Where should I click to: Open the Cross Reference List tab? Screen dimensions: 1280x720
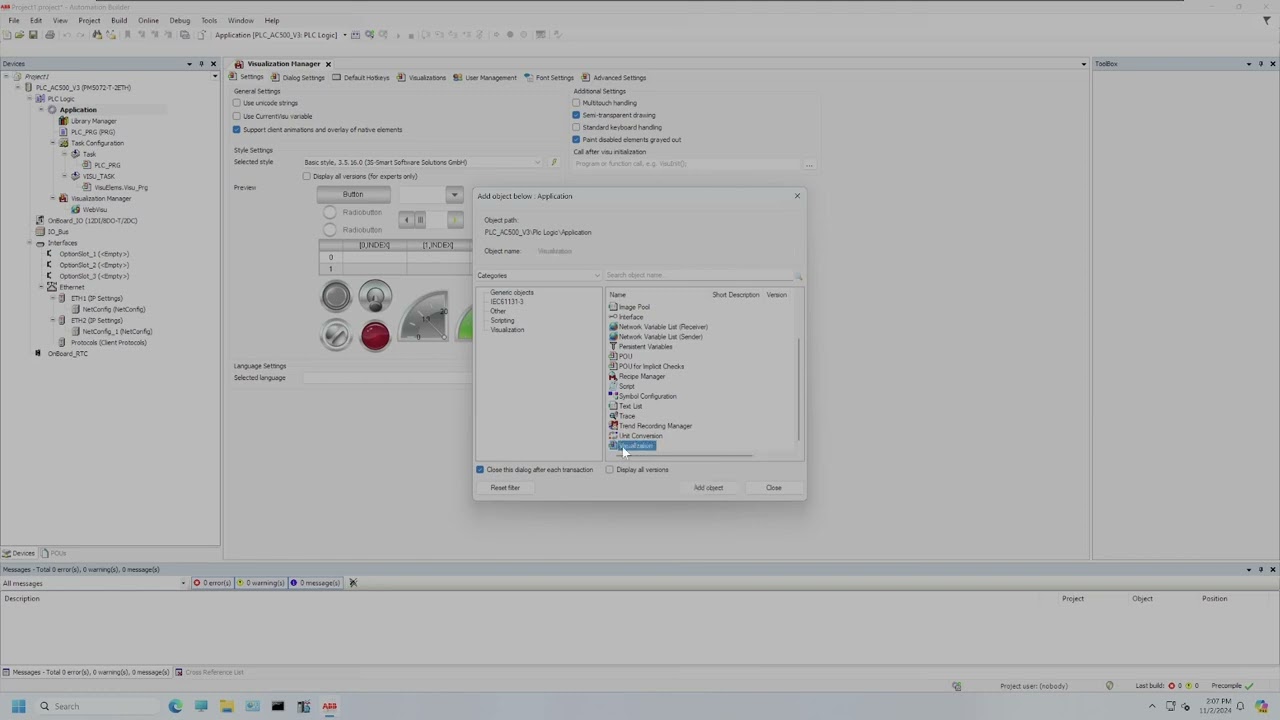point(210,672)
